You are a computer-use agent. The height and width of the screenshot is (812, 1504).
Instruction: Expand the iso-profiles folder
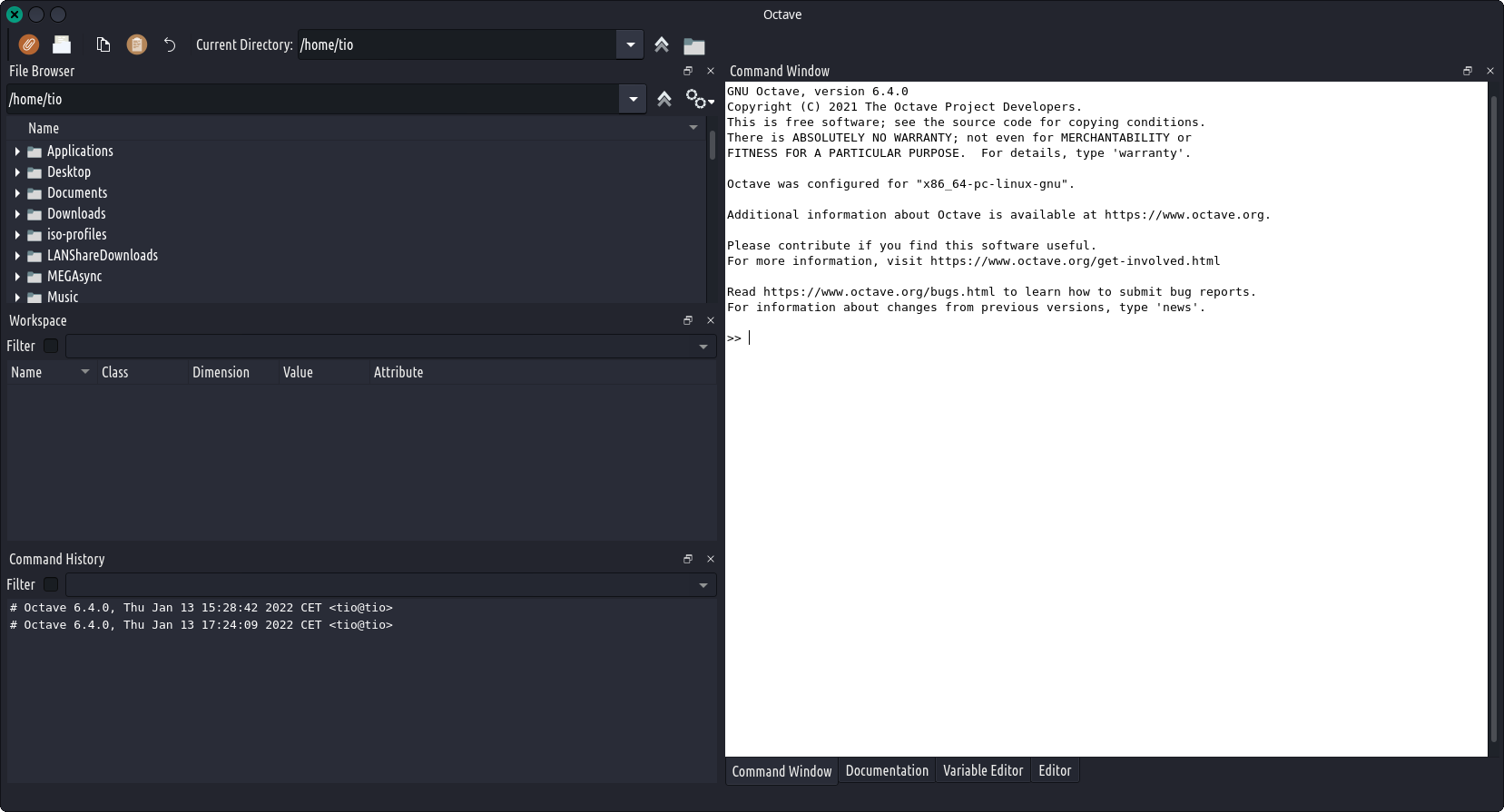[17, 235]
